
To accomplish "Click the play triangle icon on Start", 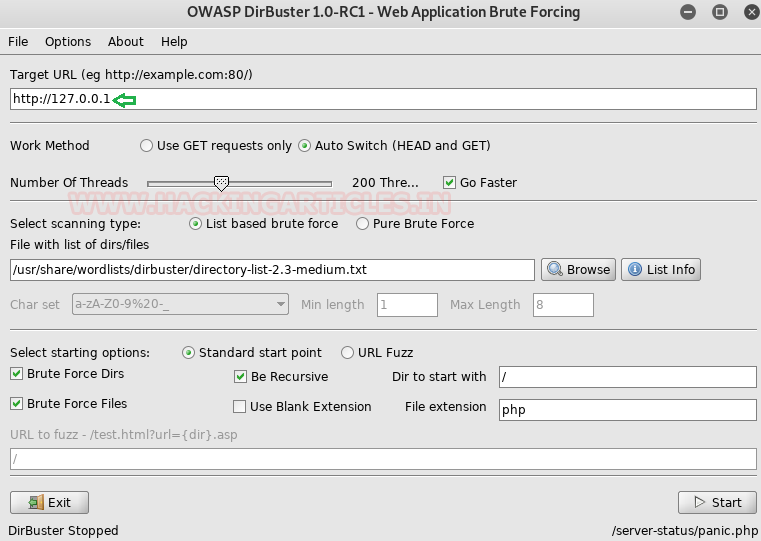I will [x=699, y=502].
